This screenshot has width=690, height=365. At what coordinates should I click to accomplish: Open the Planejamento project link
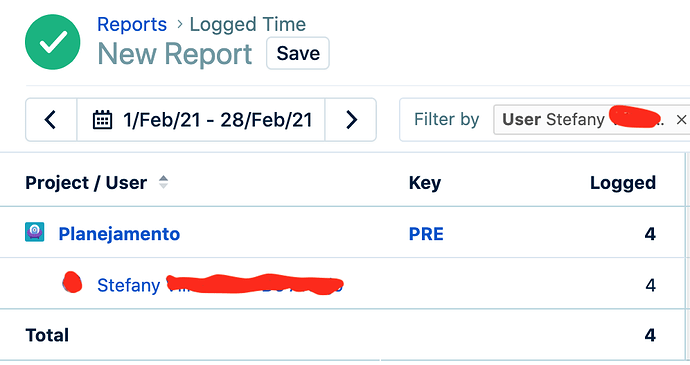click(x=119, y=234)
